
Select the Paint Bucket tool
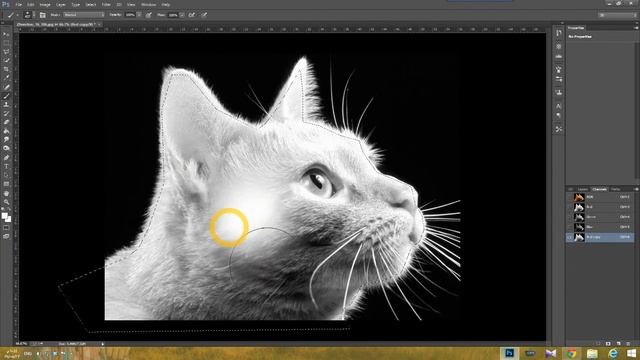(6, 131)
